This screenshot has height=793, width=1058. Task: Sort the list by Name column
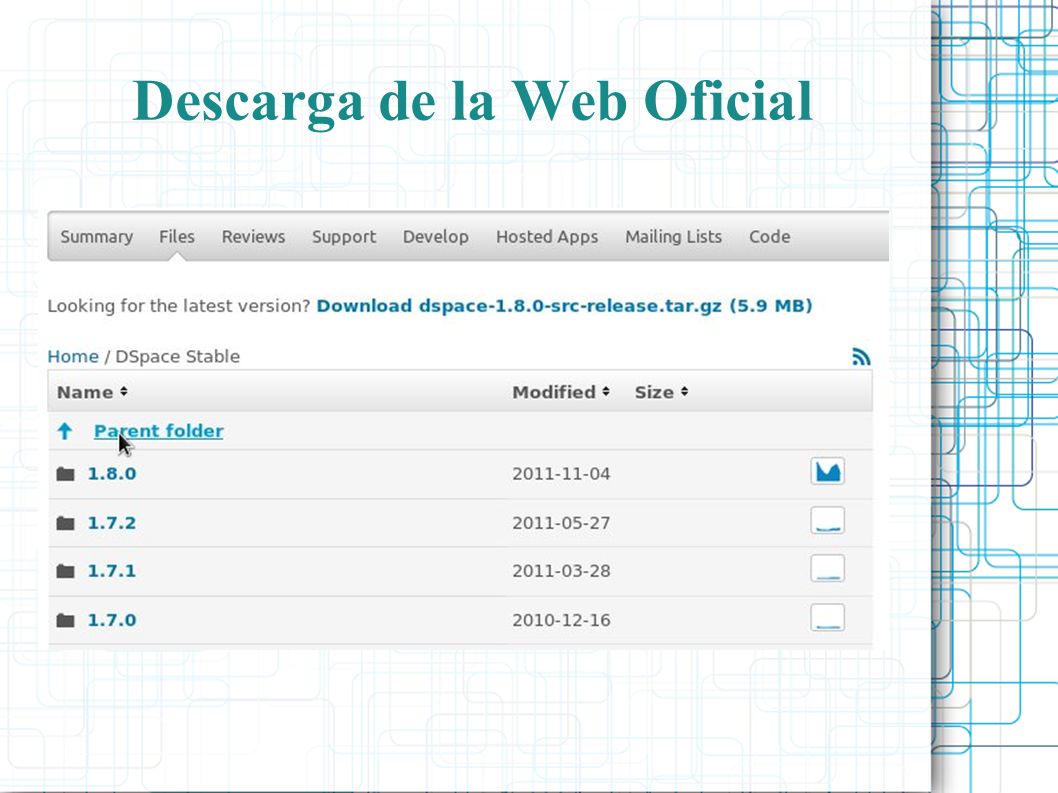point(92,392)
